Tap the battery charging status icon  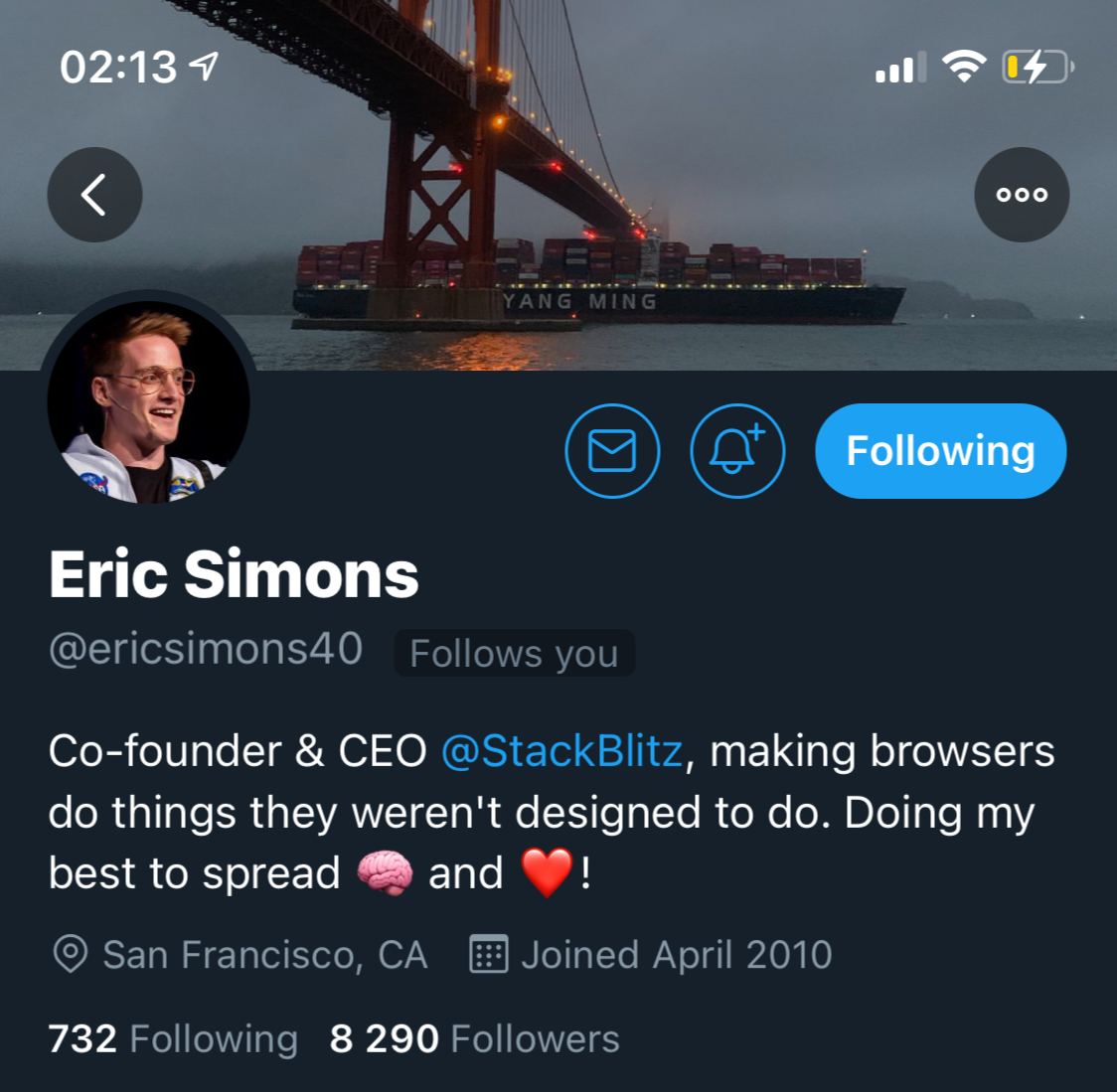click(x=1037, y=68)
